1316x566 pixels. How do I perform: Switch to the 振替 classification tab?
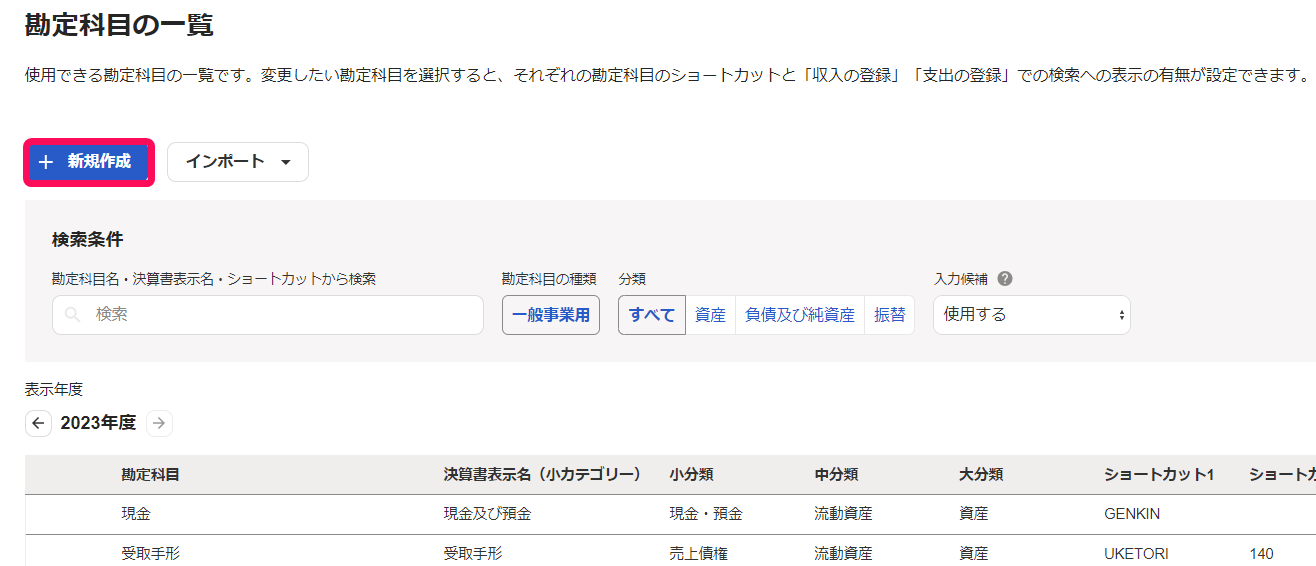pyautogui.click(x=889, y=315)
